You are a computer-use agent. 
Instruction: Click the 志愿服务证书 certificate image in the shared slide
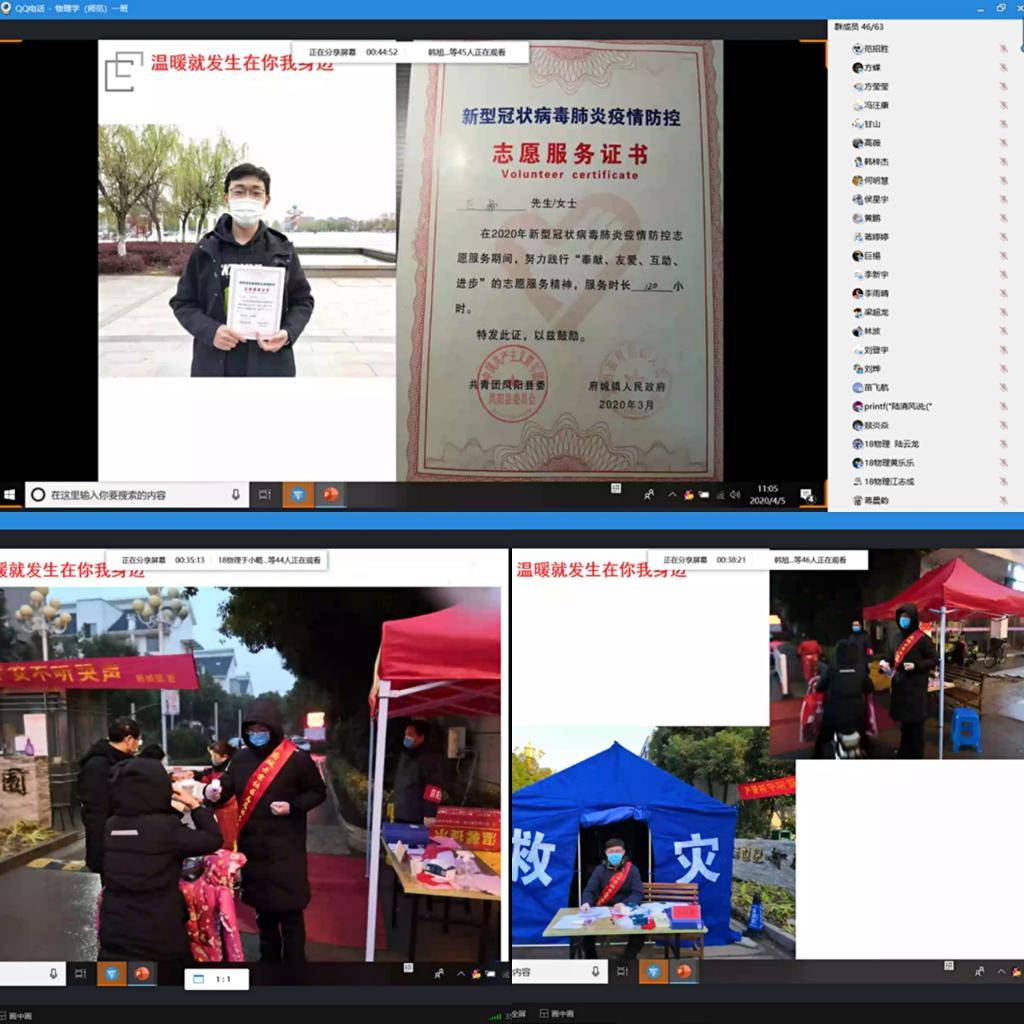pyautogui.click(x=560, y=261)
